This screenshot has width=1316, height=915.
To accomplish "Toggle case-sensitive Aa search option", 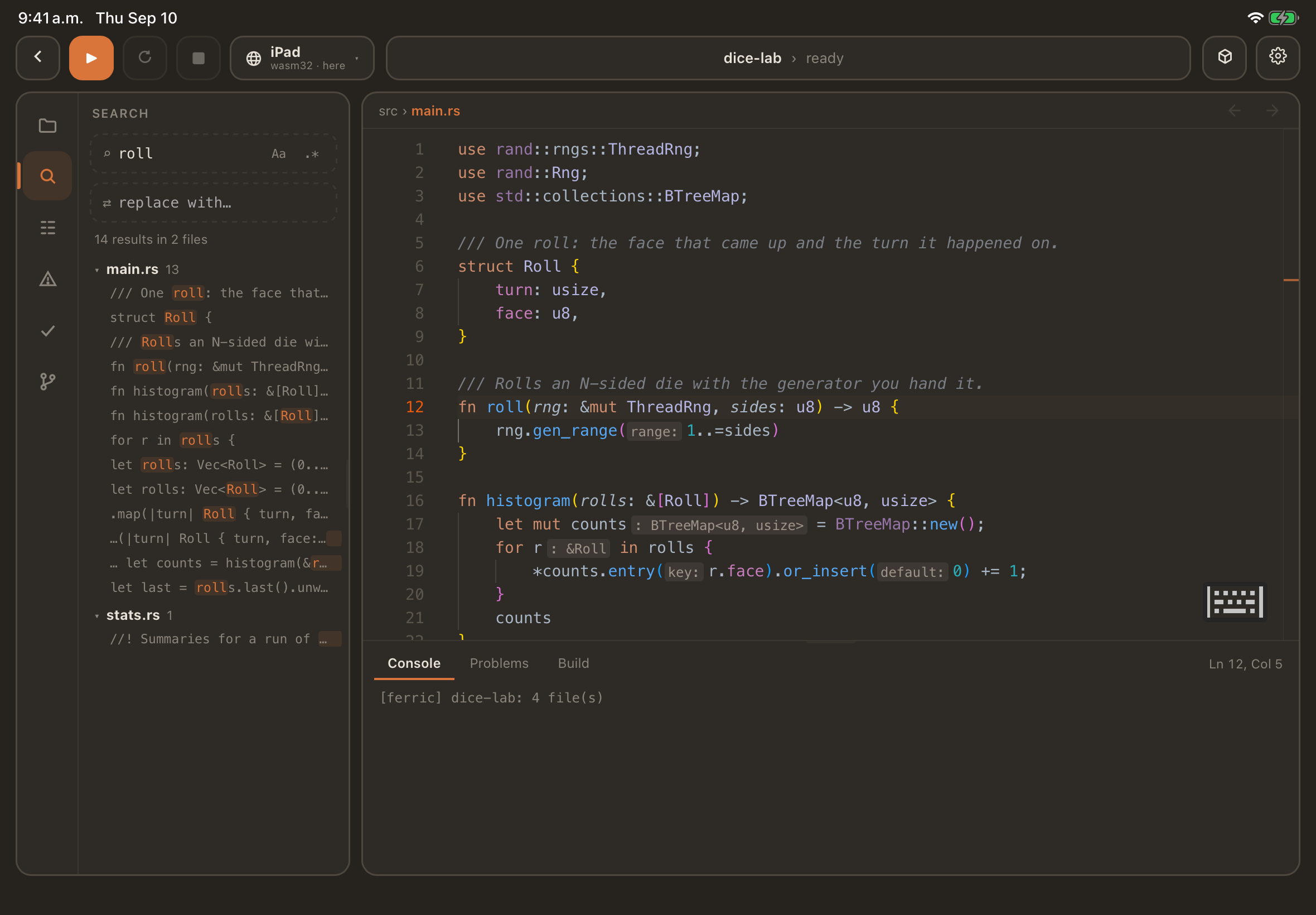I will (x=278, y=153).
